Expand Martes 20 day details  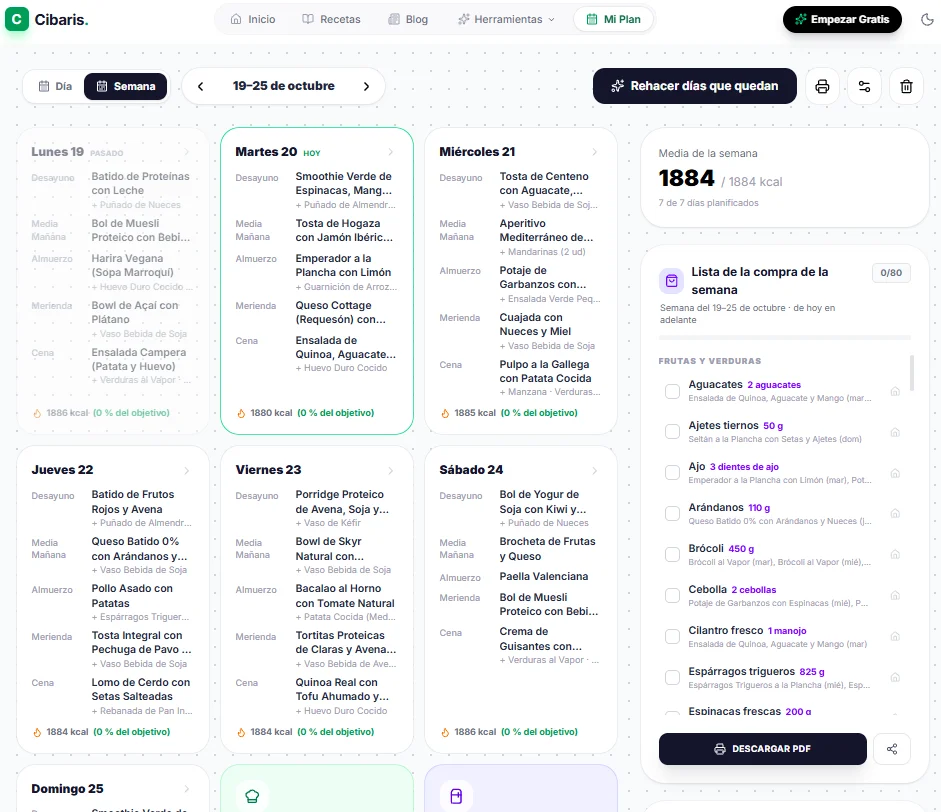[391, 152]
